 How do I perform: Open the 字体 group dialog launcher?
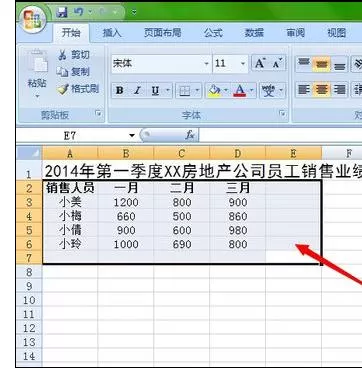[283, 114]
